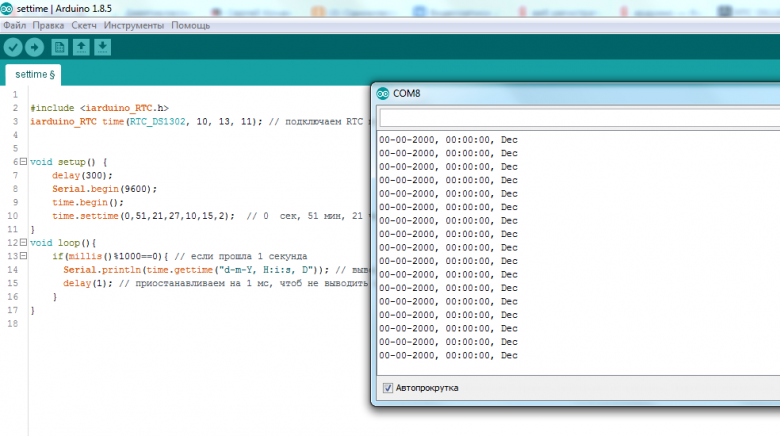Select the settime sketch tab
Screen dimensions: 780x436
tap(34, 75)
